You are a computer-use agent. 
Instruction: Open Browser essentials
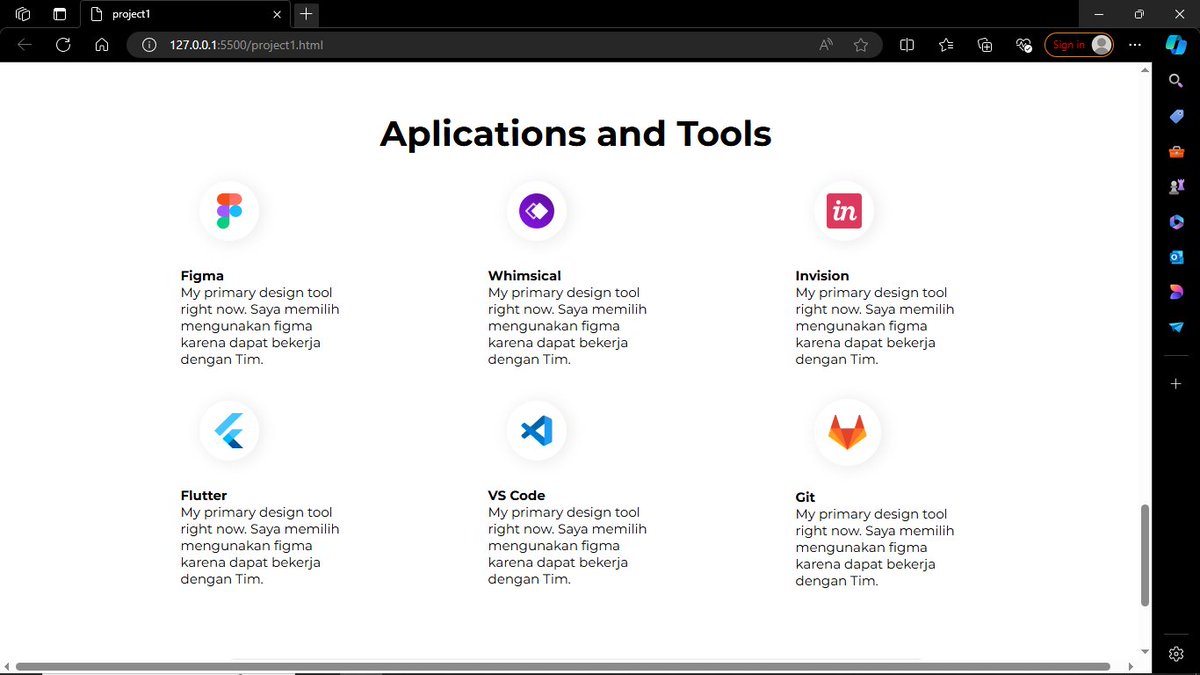(1023, 44)
